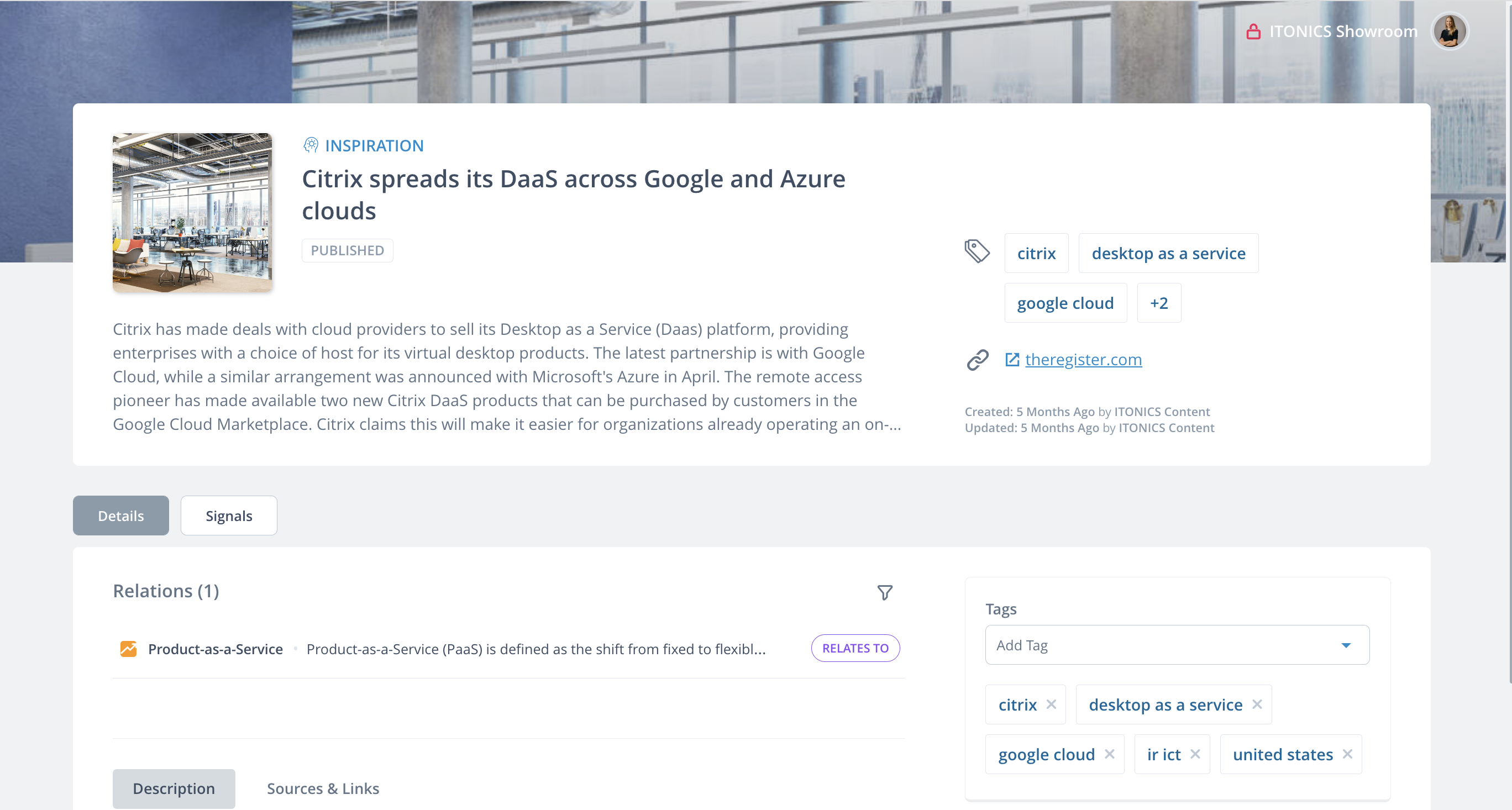Click the chain link icon next to theregister.com
This screenshot has width=1512, height=810.
click(977, 360)
